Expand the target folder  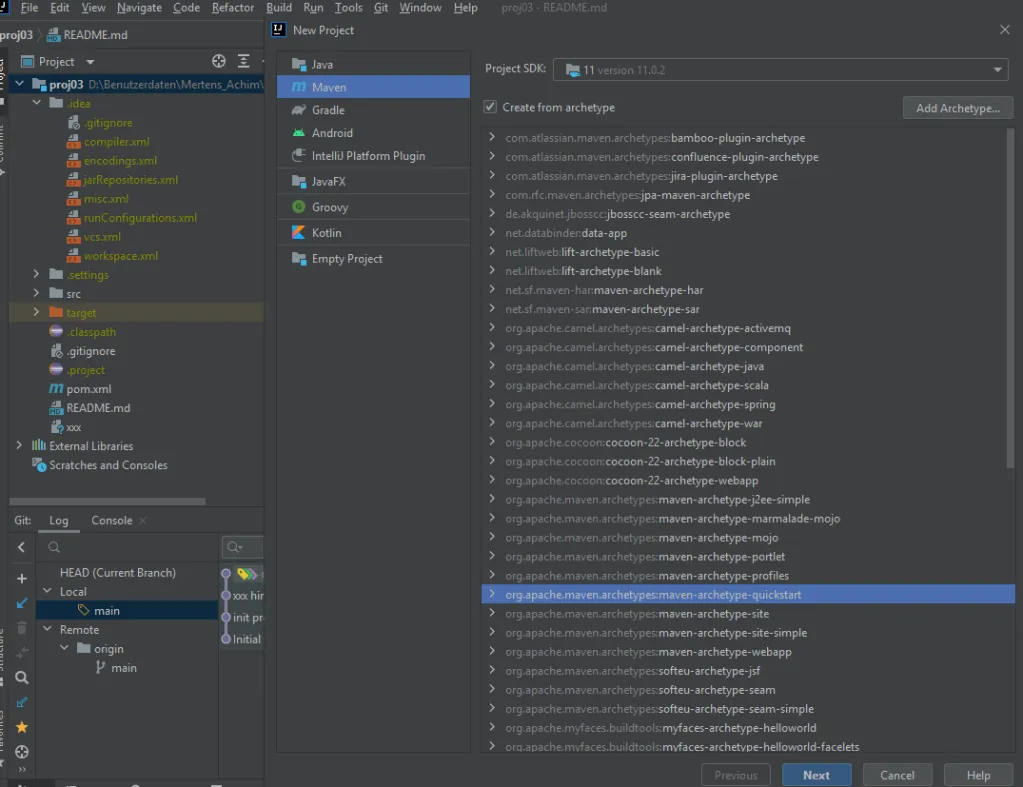pyautogui.click(x=37, y=313)
